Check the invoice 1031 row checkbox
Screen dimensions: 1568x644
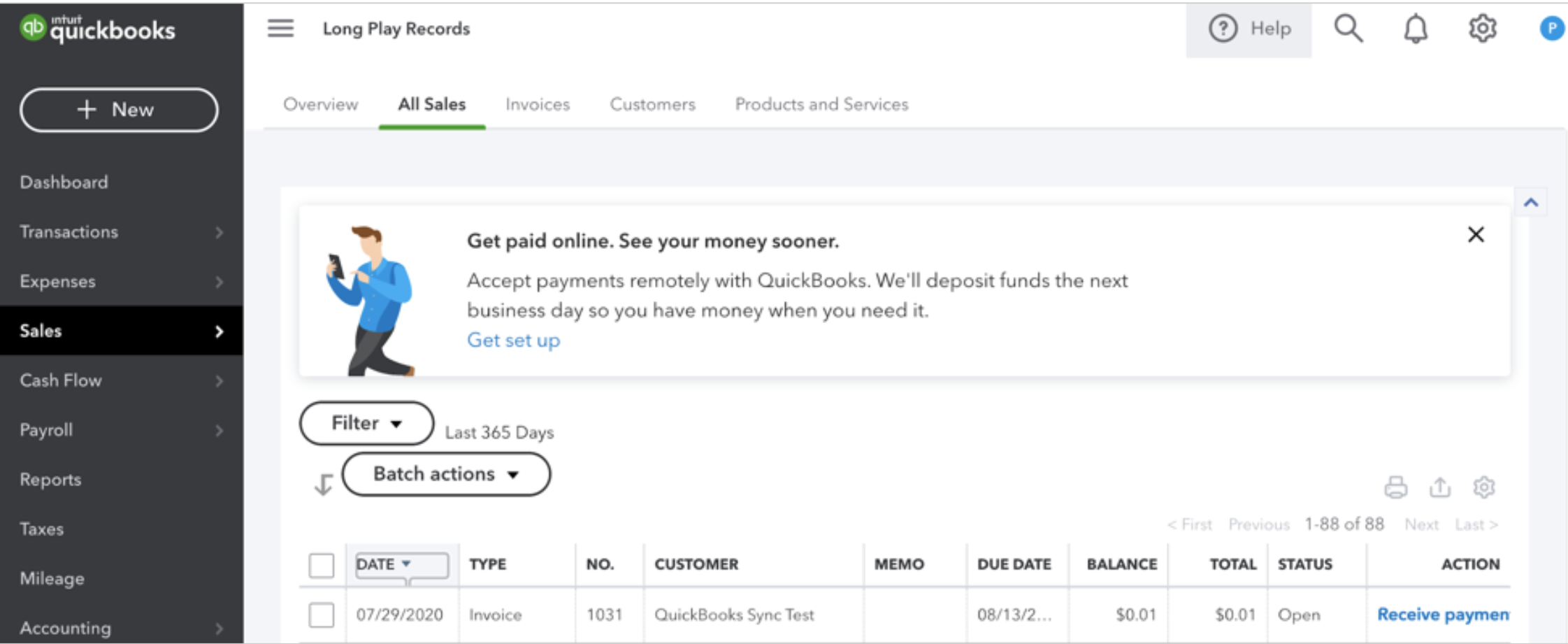pyautogui.click(x=322, y=615)
